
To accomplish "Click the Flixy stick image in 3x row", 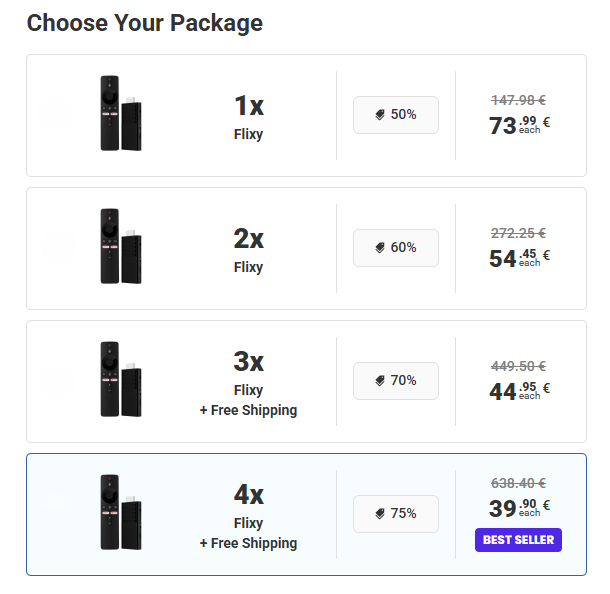I will click(x=121, y=381).
